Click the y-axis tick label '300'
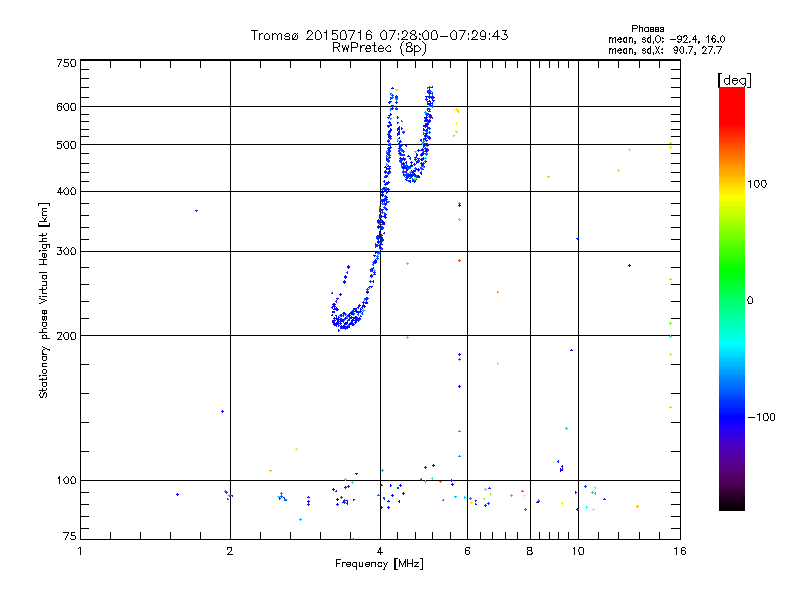This screenshot has height=600, width=800. click(x=66, y=252)
